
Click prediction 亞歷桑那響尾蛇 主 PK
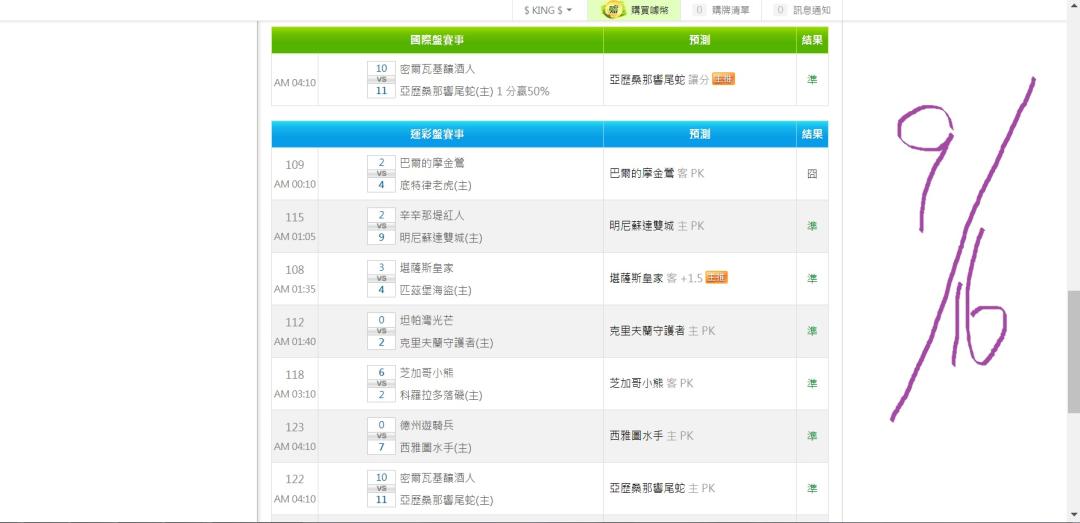tap(663, 488)
